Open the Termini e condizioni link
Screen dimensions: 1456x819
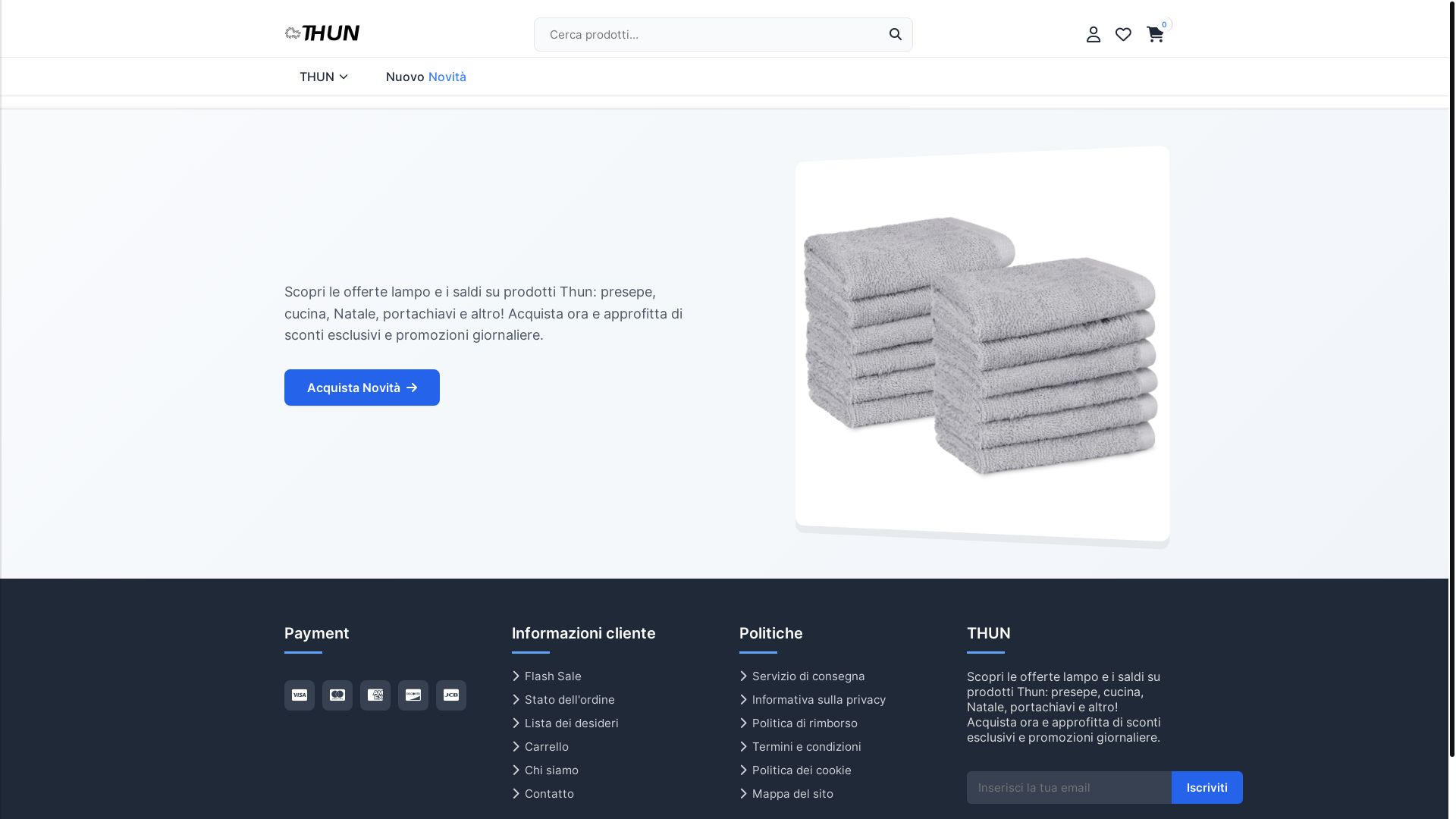[x=801, y=746]
